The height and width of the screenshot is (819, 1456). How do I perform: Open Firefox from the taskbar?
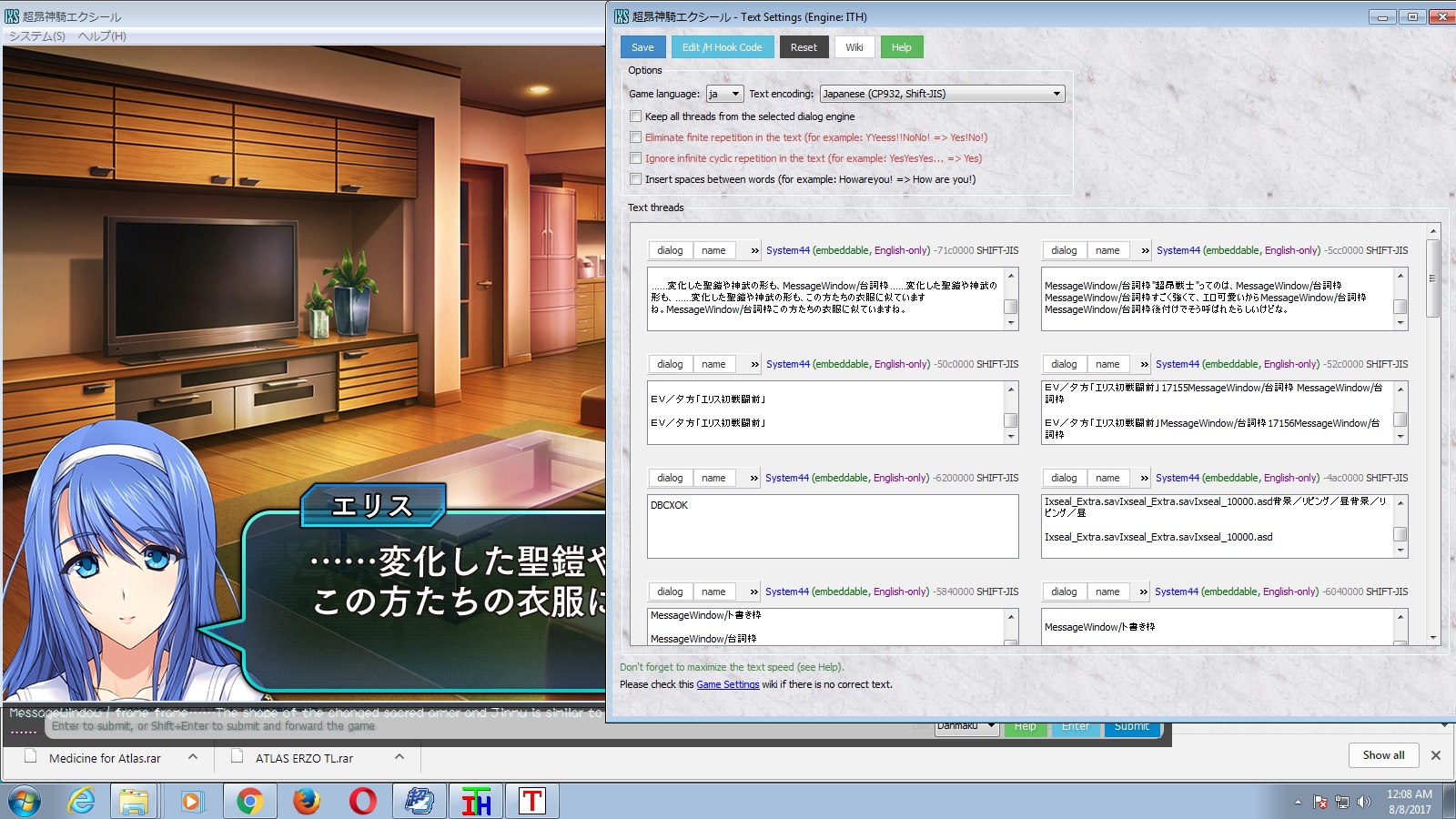point(307,801)
